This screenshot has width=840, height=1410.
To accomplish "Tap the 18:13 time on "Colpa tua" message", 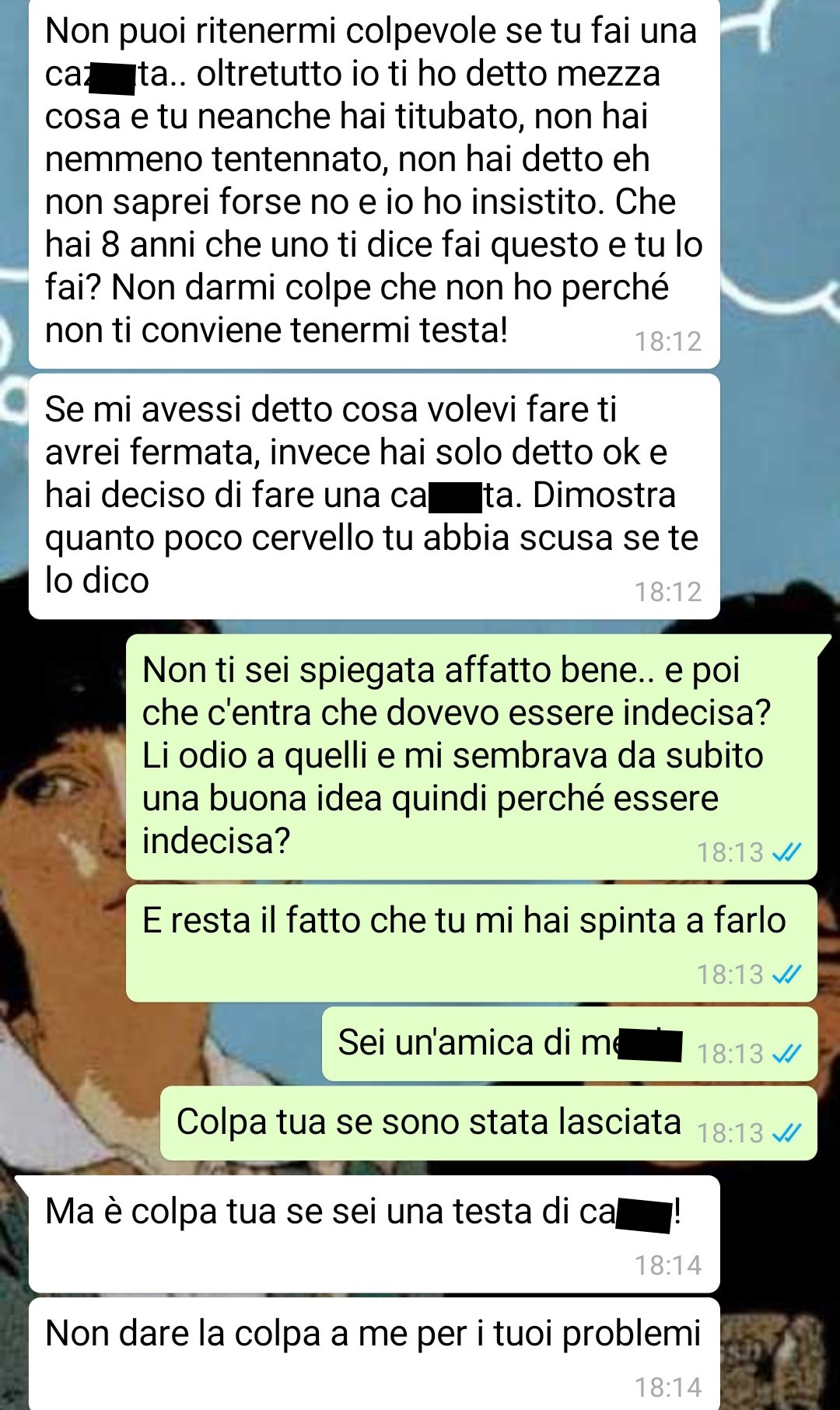I will pos(730,1133).
